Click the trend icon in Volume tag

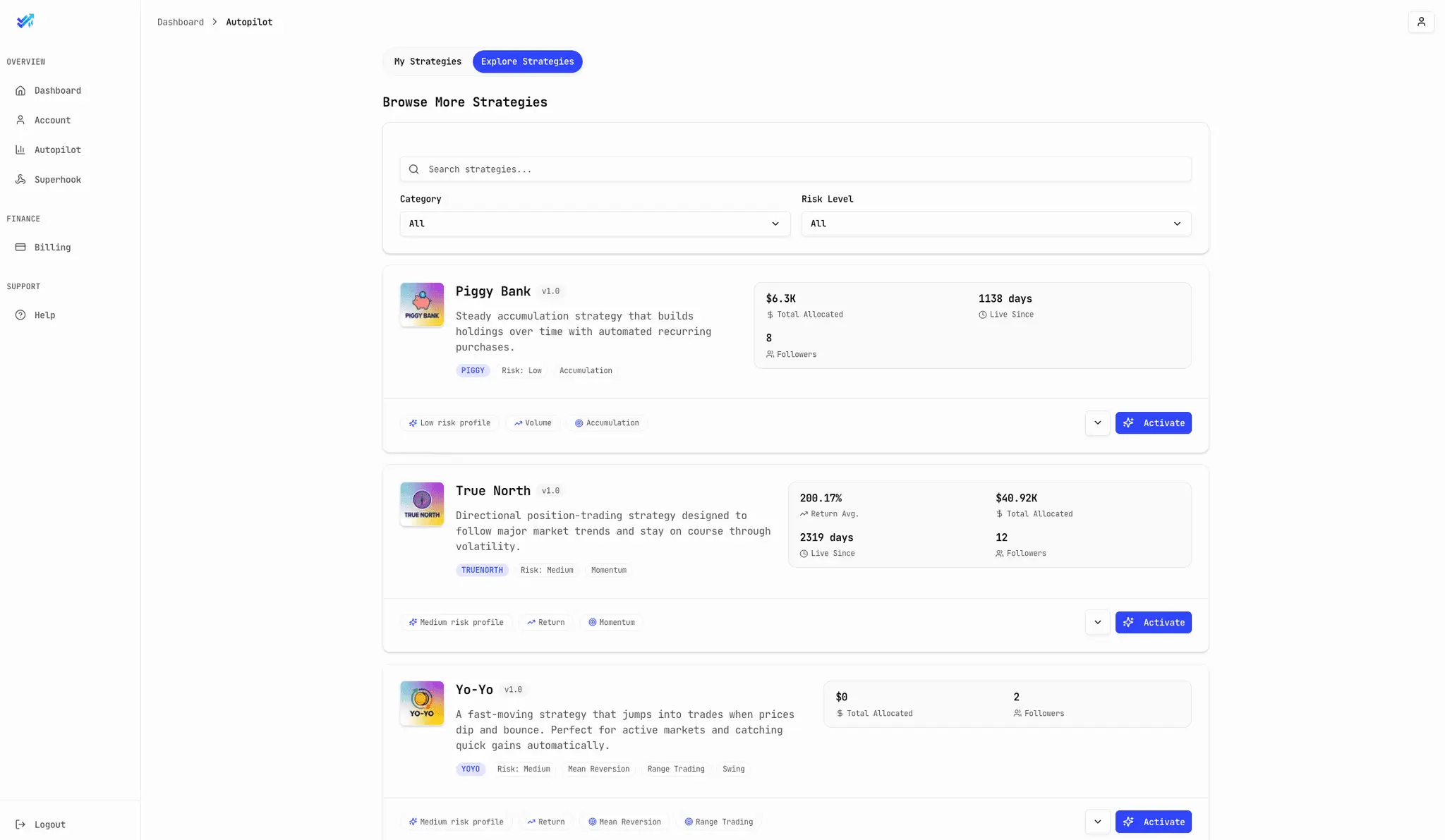[x=518, y=423]
